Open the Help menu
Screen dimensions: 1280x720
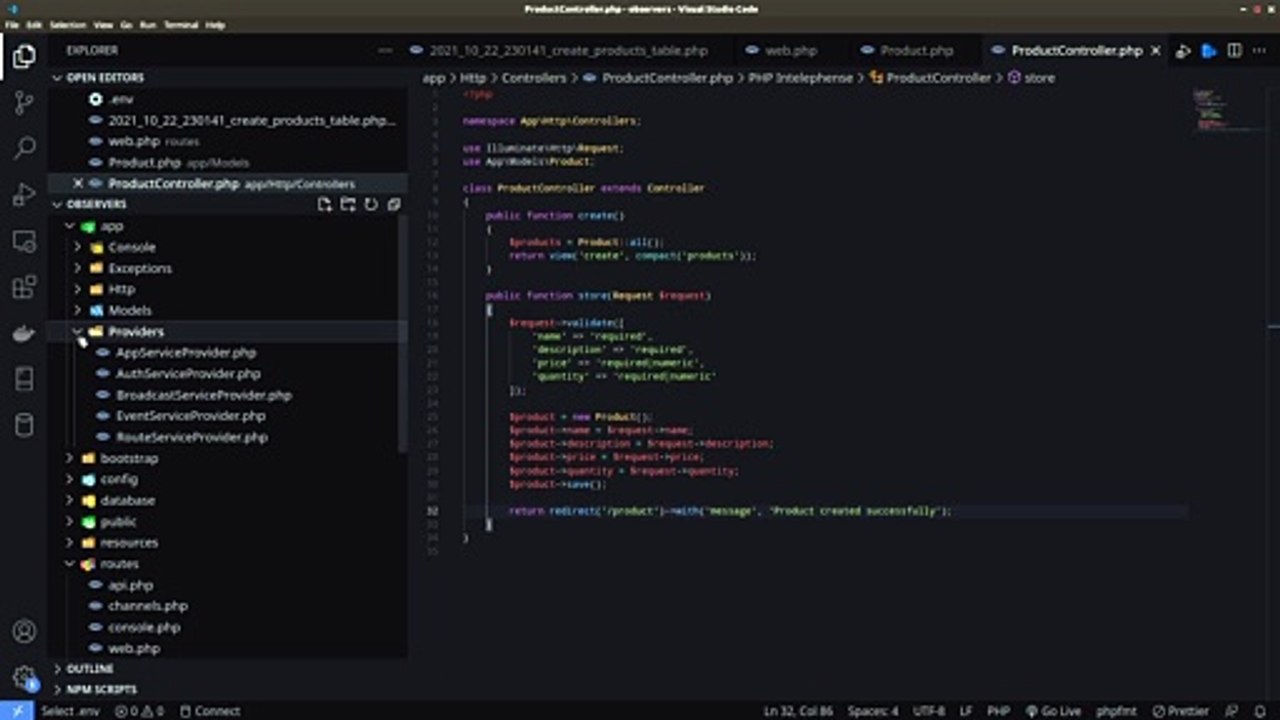click(x=215, y=24)
